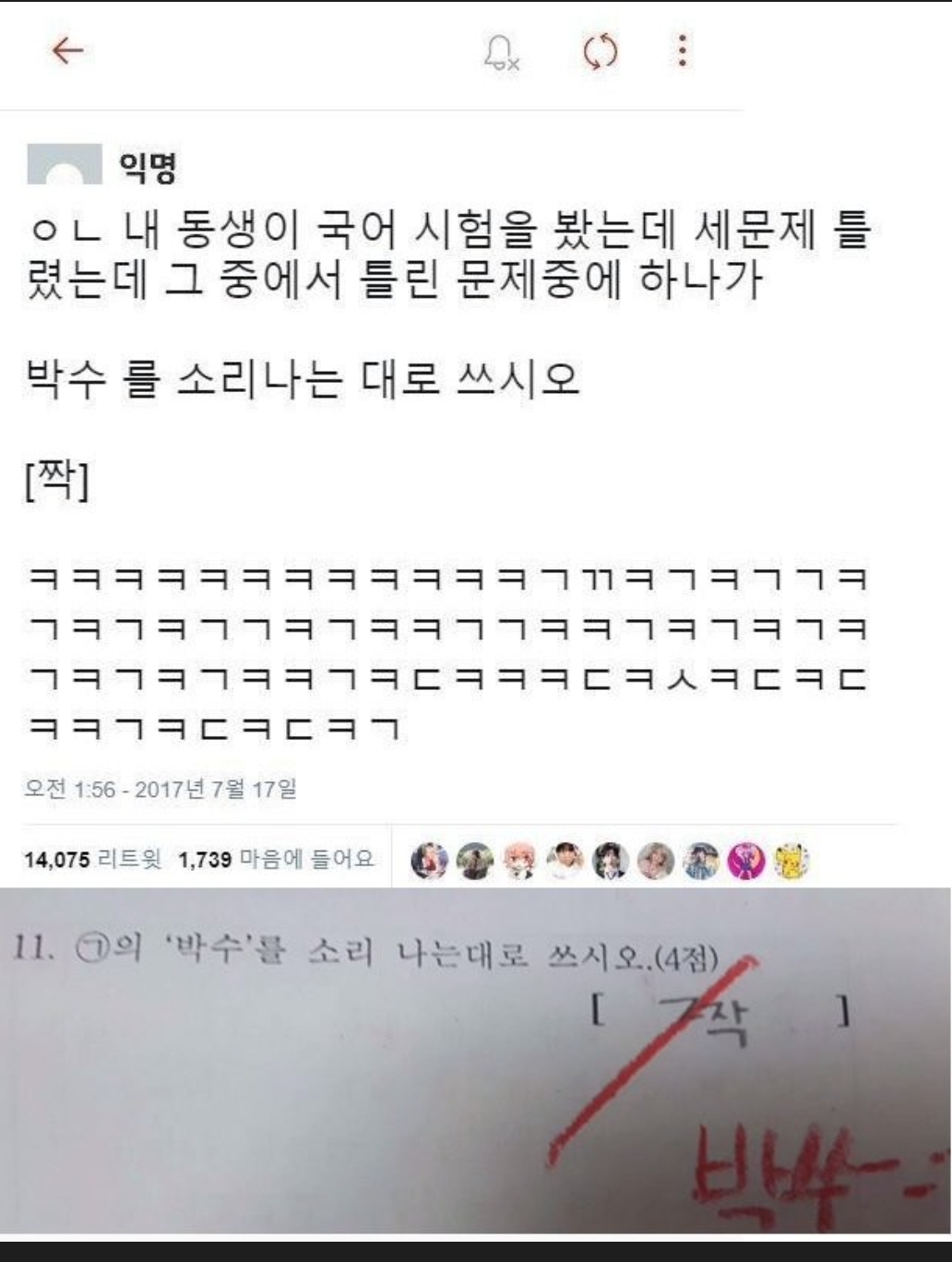Tap the refresh circular arrows icon
The height and width of the screenshot is (1262, 952).
click(600, 52)
